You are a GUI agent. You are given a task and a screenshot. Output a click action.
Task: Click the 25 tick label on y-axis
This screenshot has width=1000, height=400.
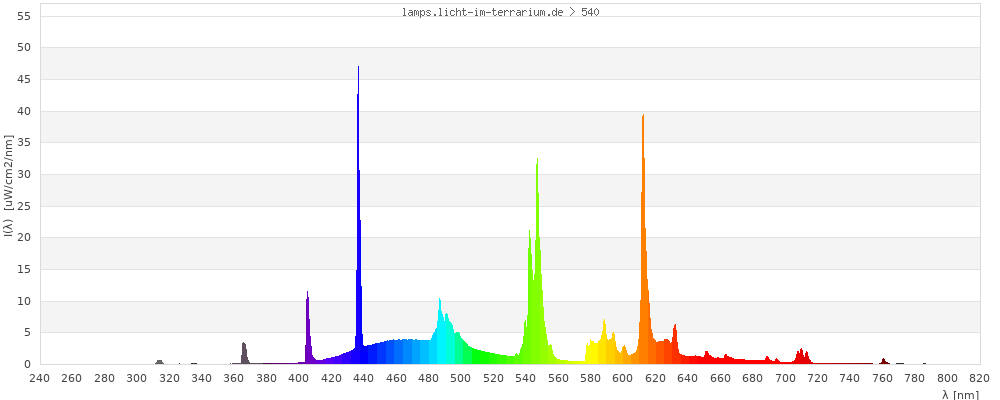coord(24,206)
